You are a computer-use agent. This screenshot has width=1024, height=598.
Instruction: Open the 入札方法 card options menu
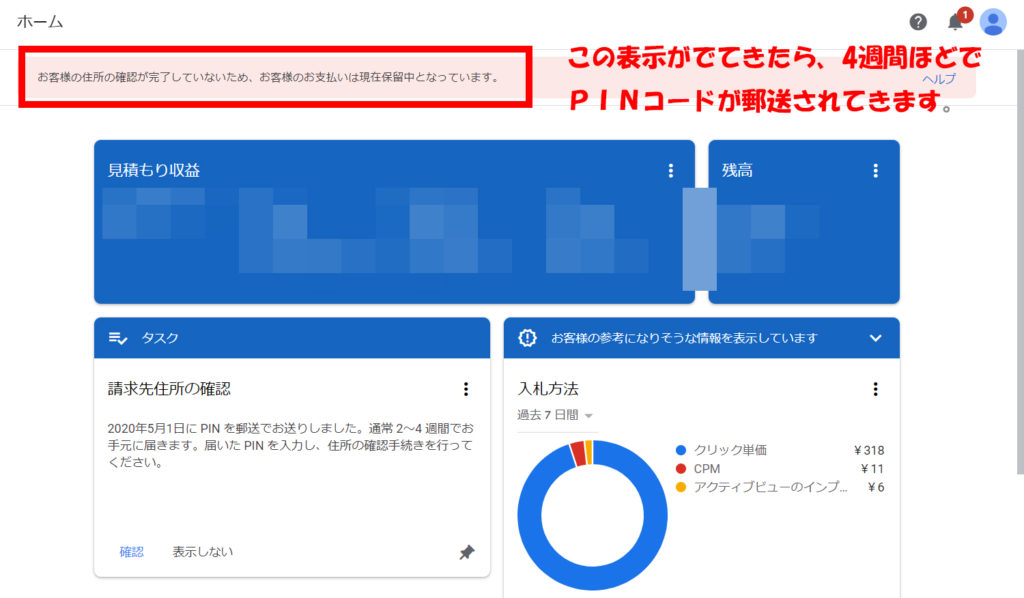pos(877,390)
